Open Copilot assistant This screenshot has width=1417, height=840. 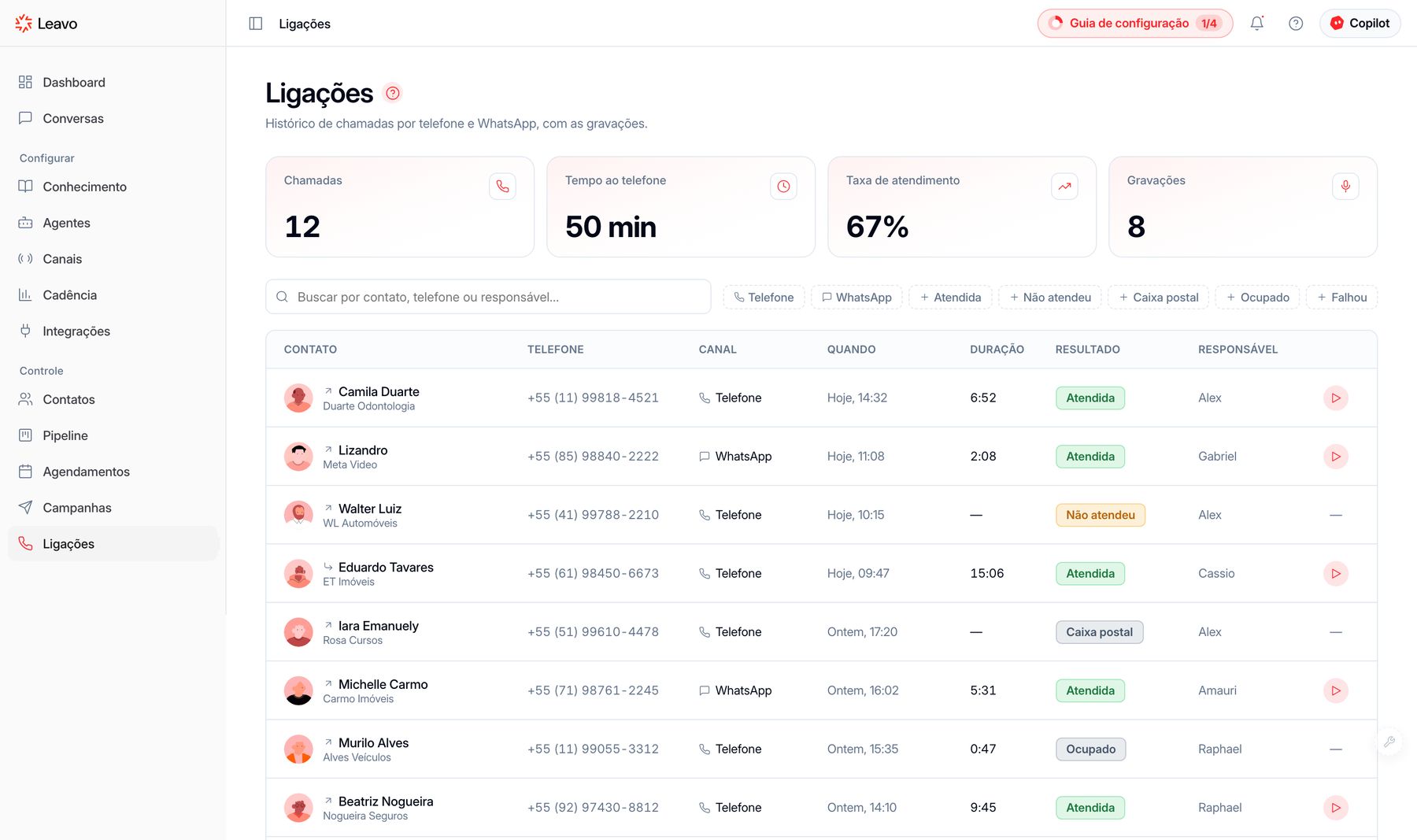click(1360, 24)
